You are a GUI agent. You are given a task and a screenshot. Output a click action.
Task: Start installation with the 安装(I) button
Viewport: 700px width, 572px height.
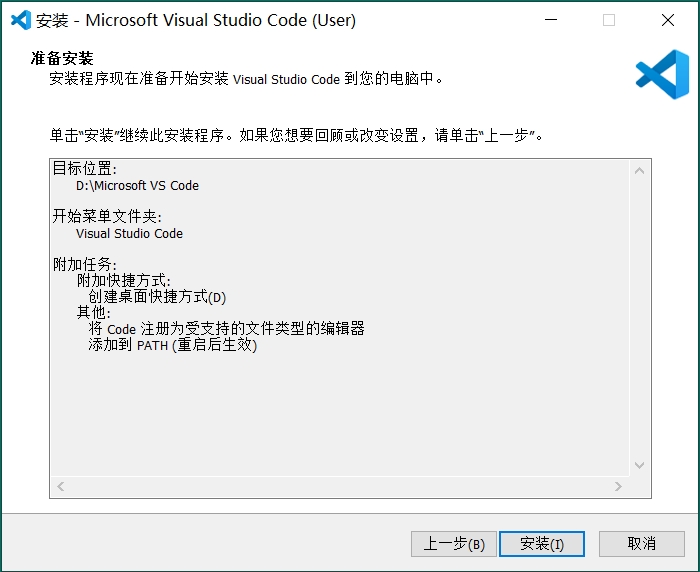click(x=542, y=544)
